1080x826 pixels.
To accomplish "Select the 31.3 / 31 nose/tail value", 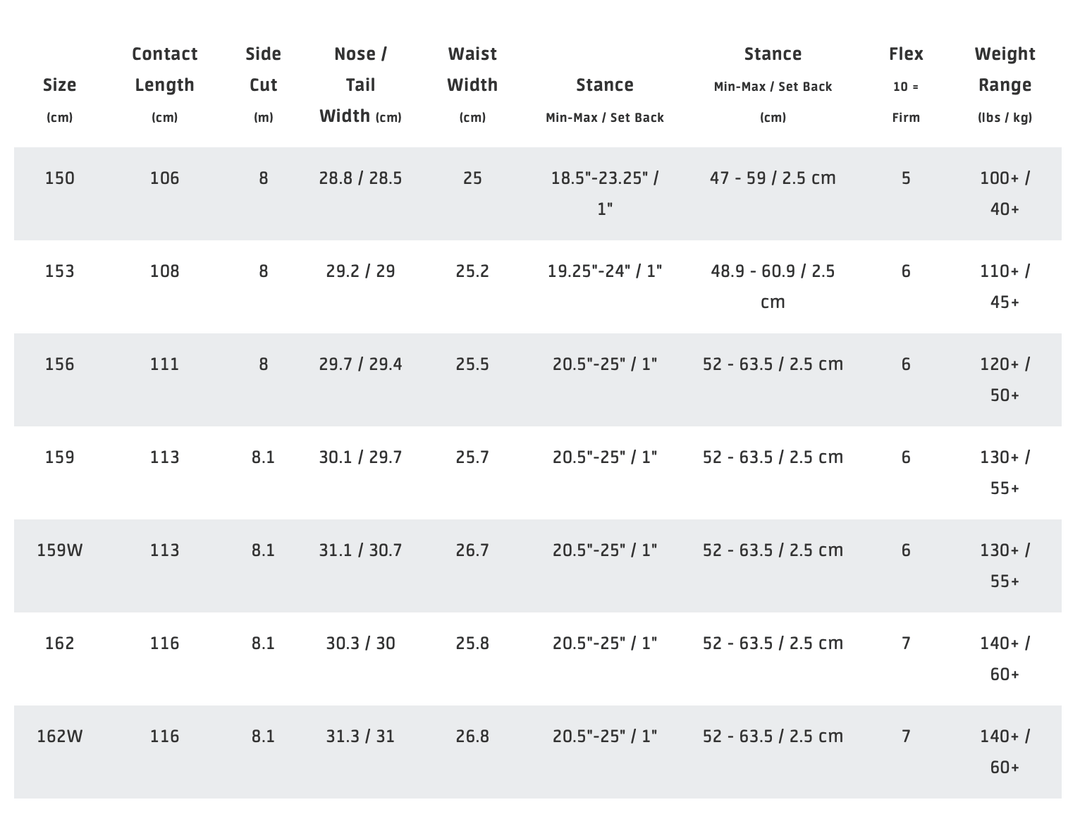I will (x=360, y=736).
